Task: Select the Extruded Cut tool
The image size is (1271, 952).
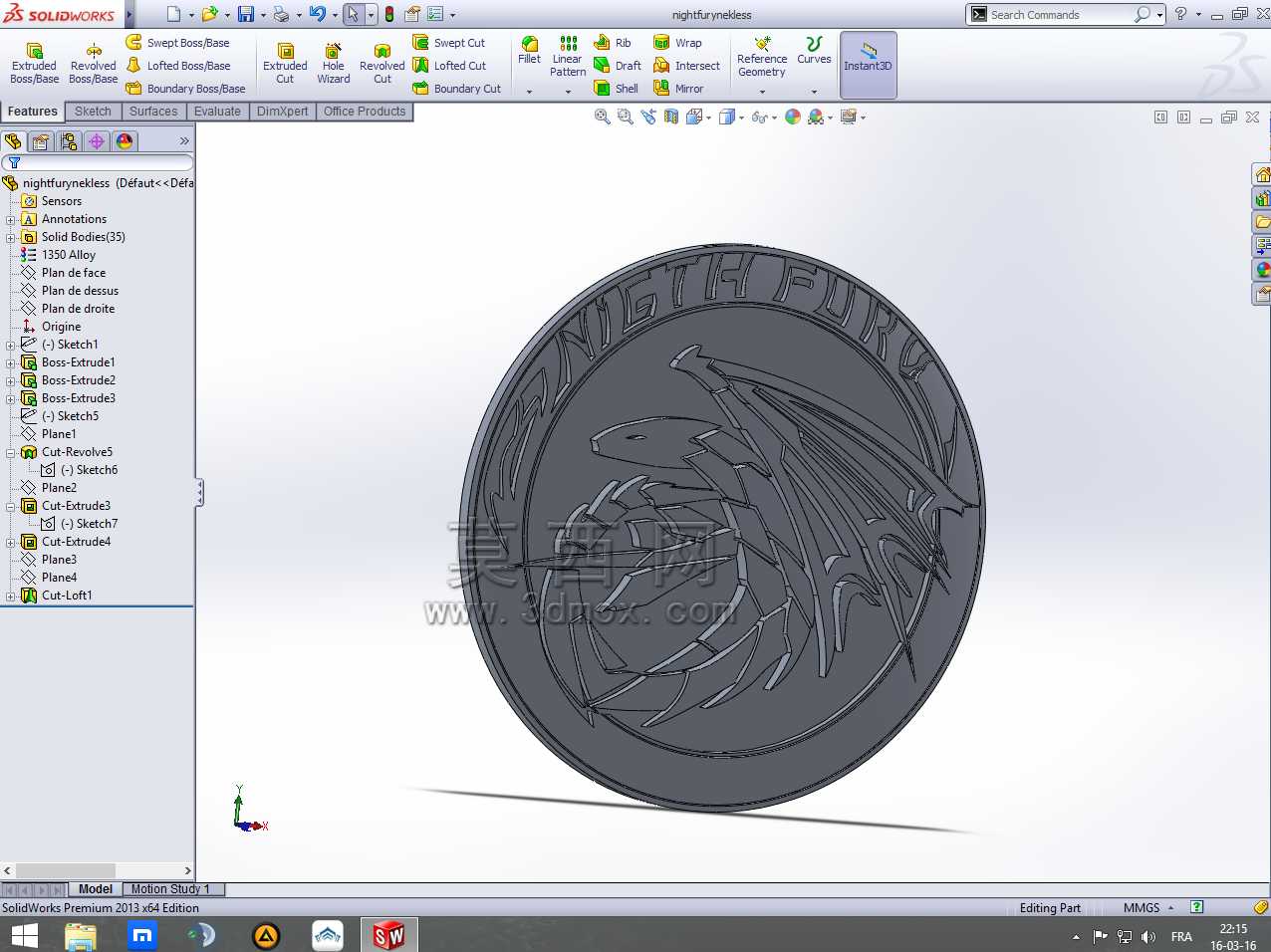Action: coord(285,64)
